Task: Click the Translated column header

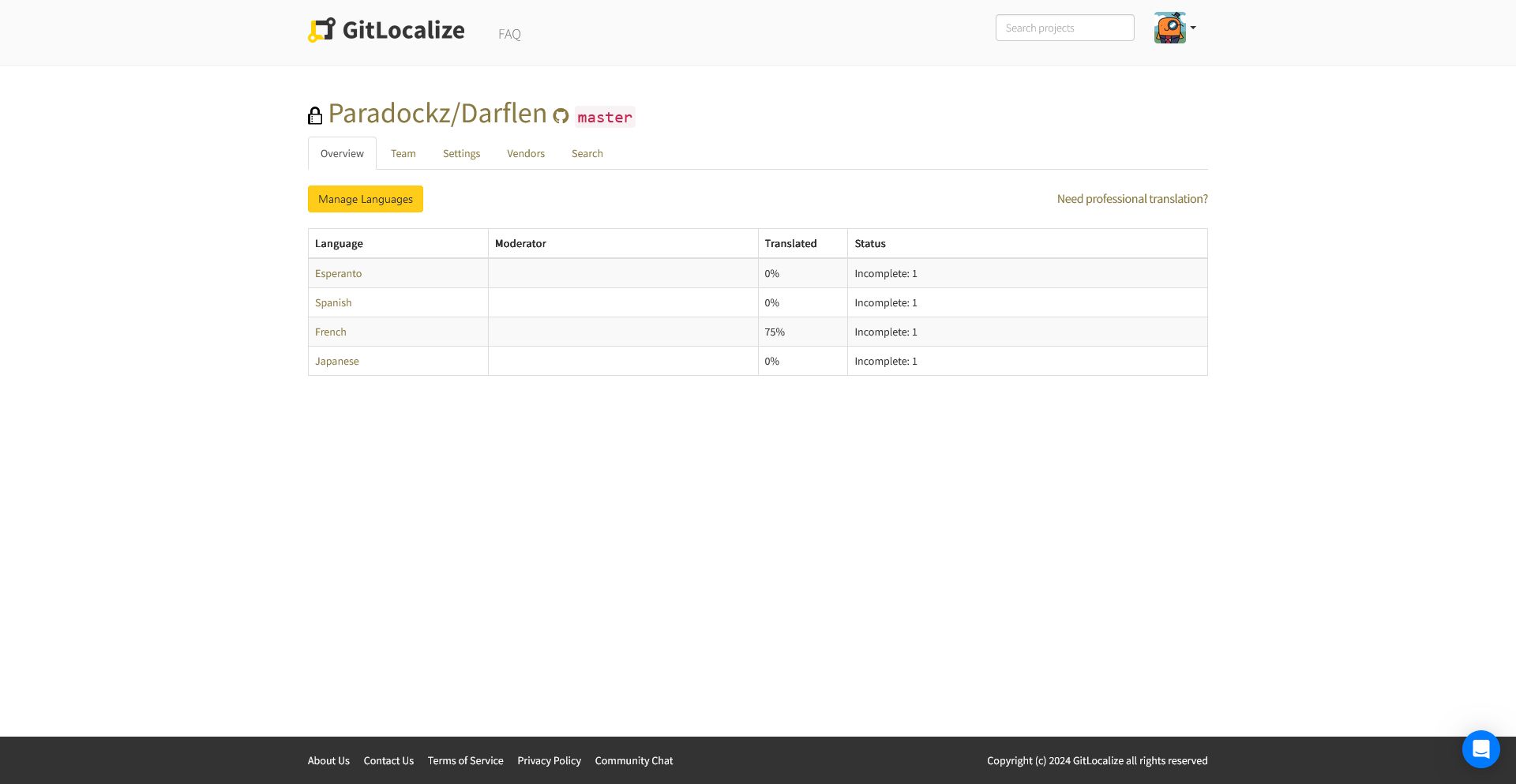Action: click(790, 243)
